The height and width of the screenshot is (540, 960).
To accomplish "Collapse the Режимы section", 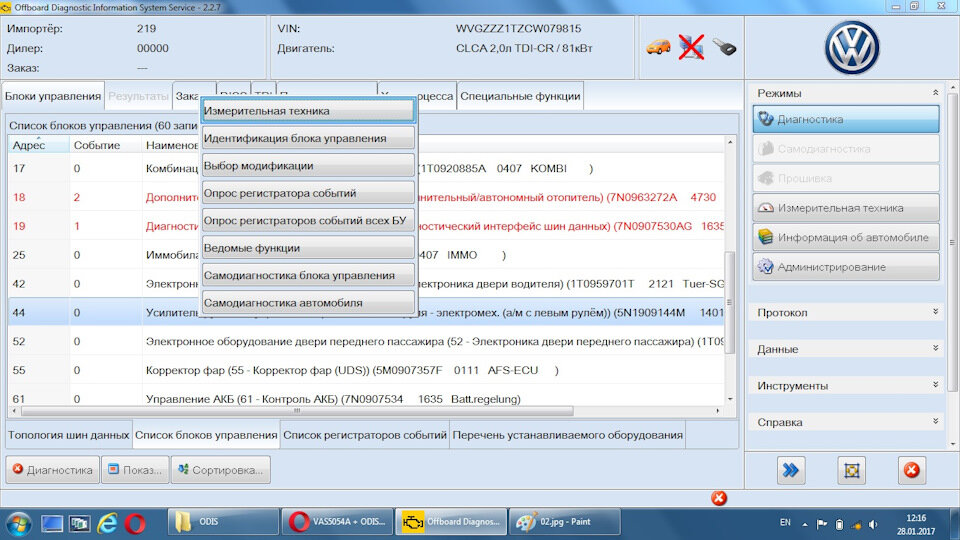I will [x=935, y=92].
